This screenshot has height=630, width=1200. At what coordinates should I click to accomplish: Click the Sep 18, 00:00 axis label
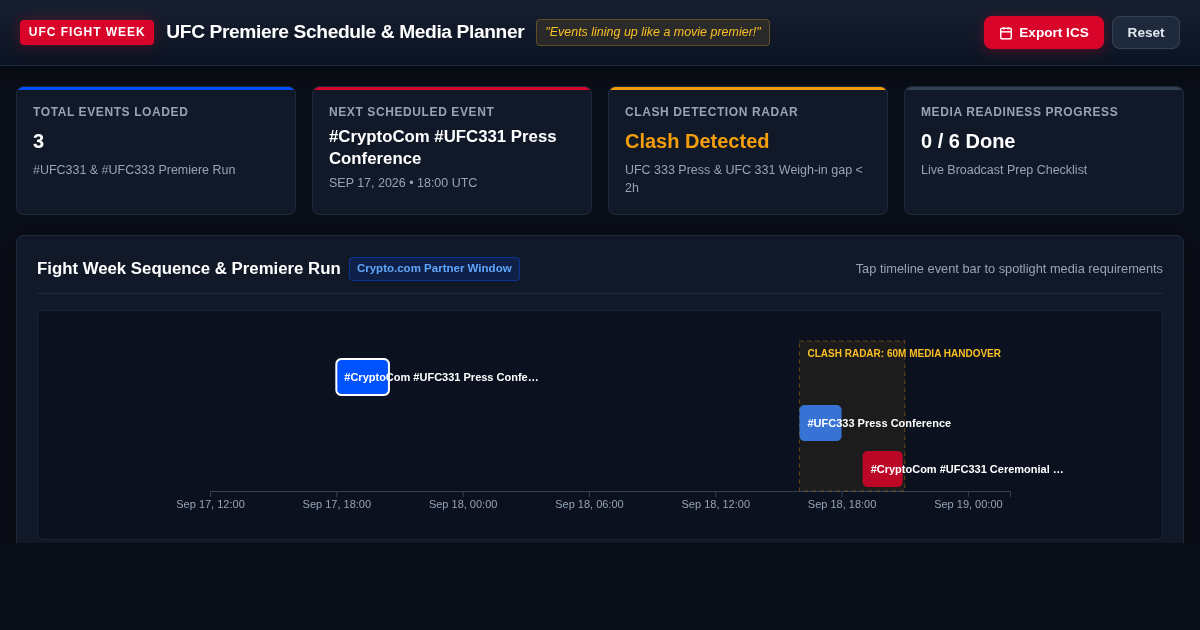tap(463, 504)
